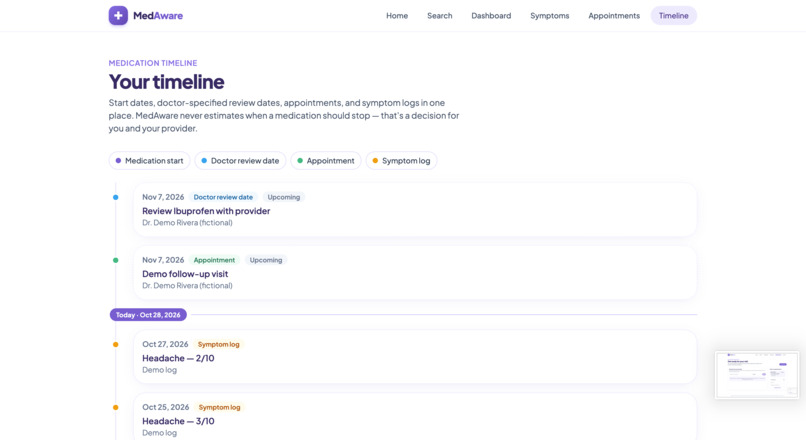Click the Appointment tag on Demo follow-up card
Screen dimensions: 806x440
coord(214,260)
